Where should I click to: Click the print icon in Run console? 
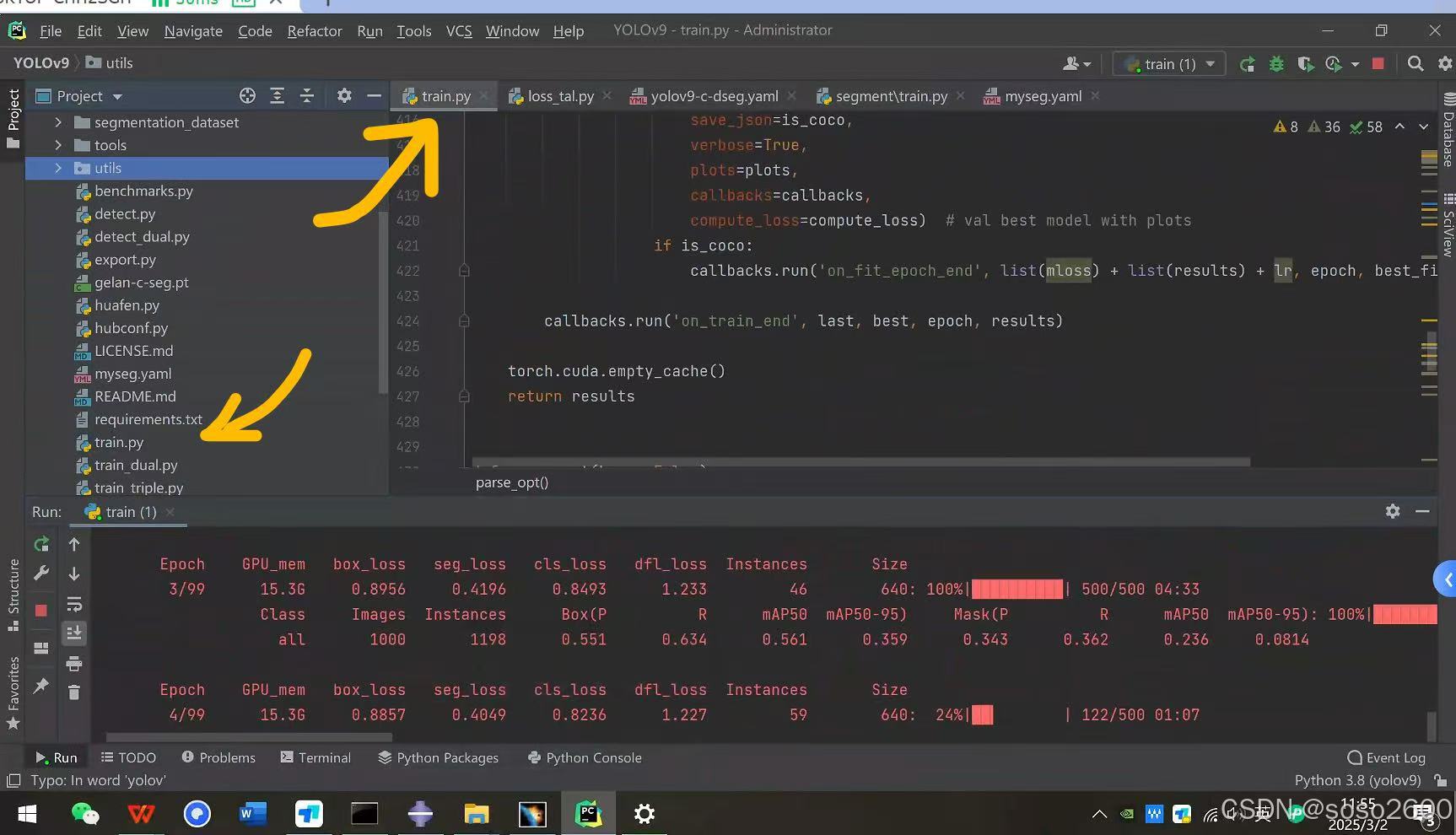(74, 664)
